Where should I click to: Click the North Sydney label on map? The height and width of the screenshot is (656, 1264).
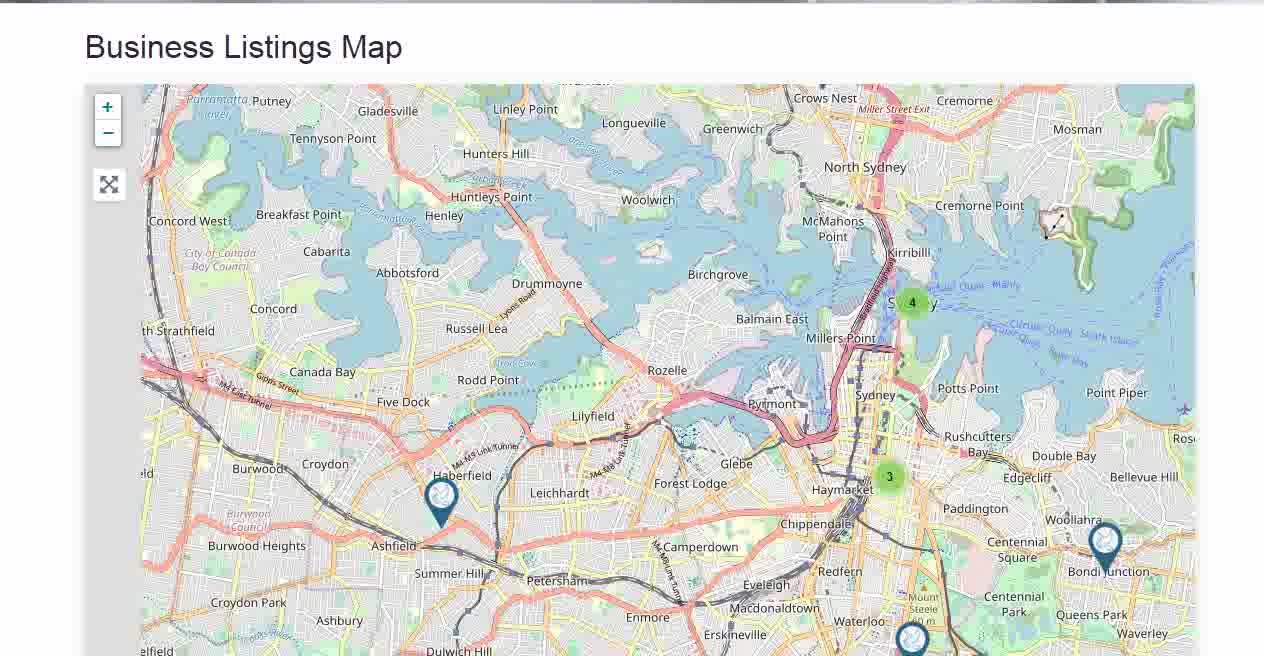pos(865,167)
